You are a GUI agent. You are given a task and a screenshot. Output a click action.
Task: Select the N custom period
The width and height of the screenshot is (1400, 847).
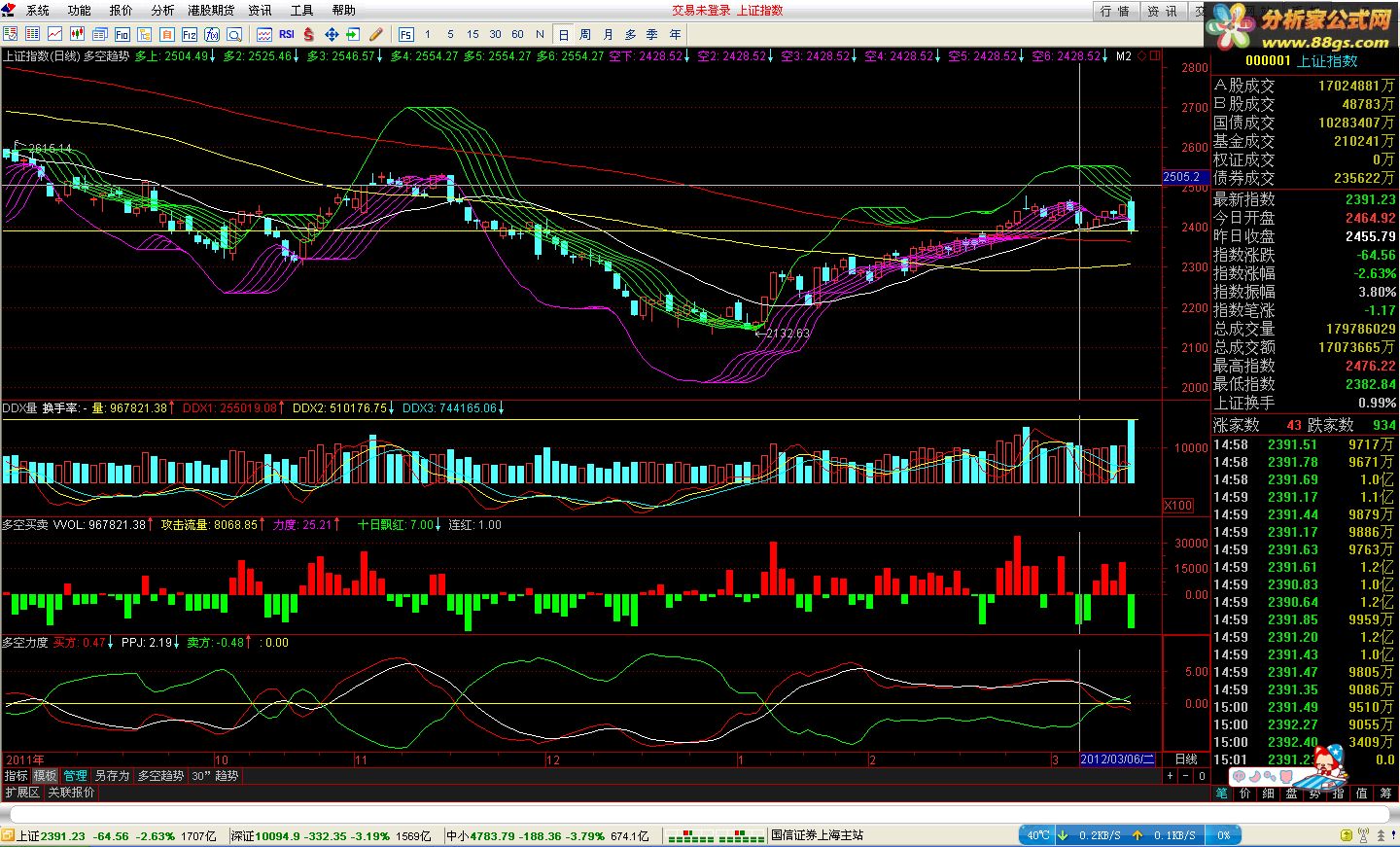tap(540, 34)
